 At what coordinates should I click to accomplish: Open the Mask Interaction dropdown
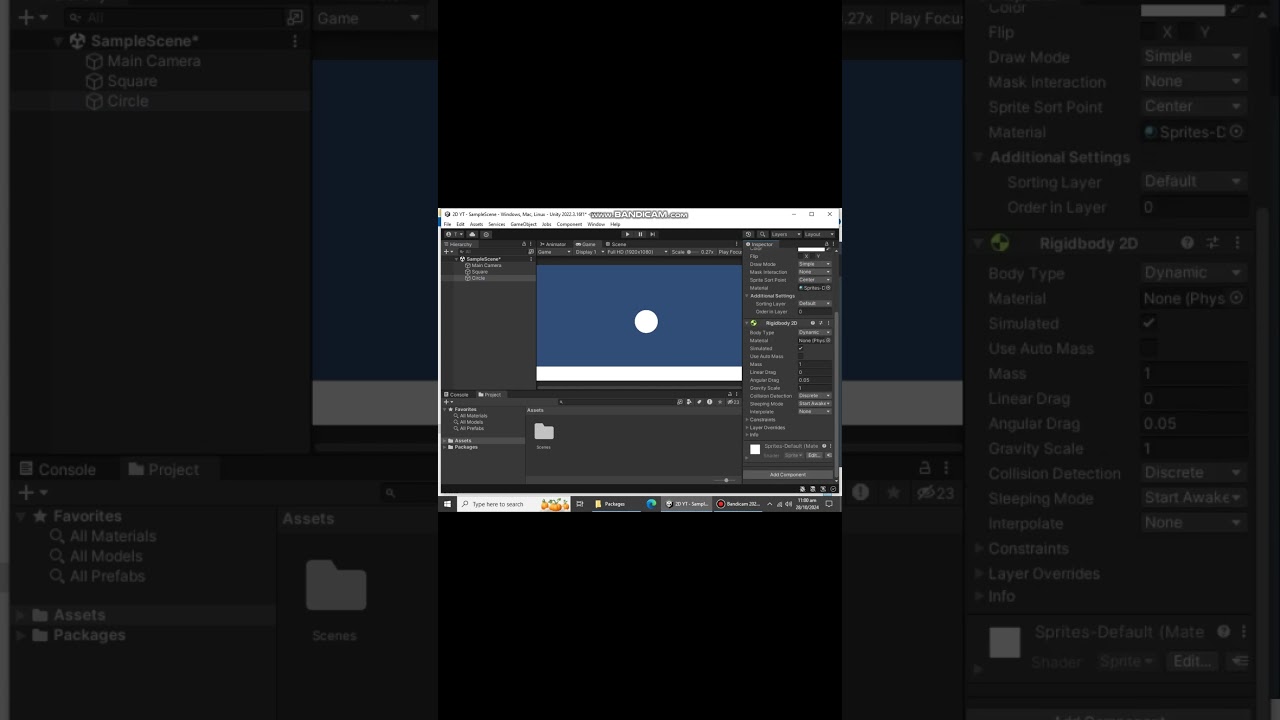(815, 272)
